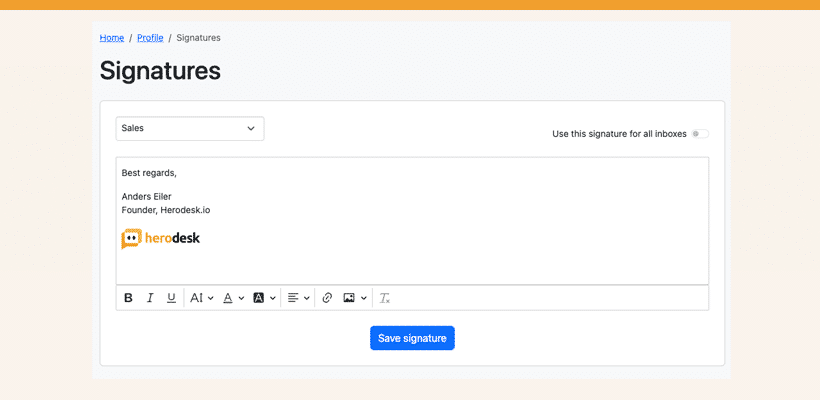Remove formatting with the Tx icon

385,298
